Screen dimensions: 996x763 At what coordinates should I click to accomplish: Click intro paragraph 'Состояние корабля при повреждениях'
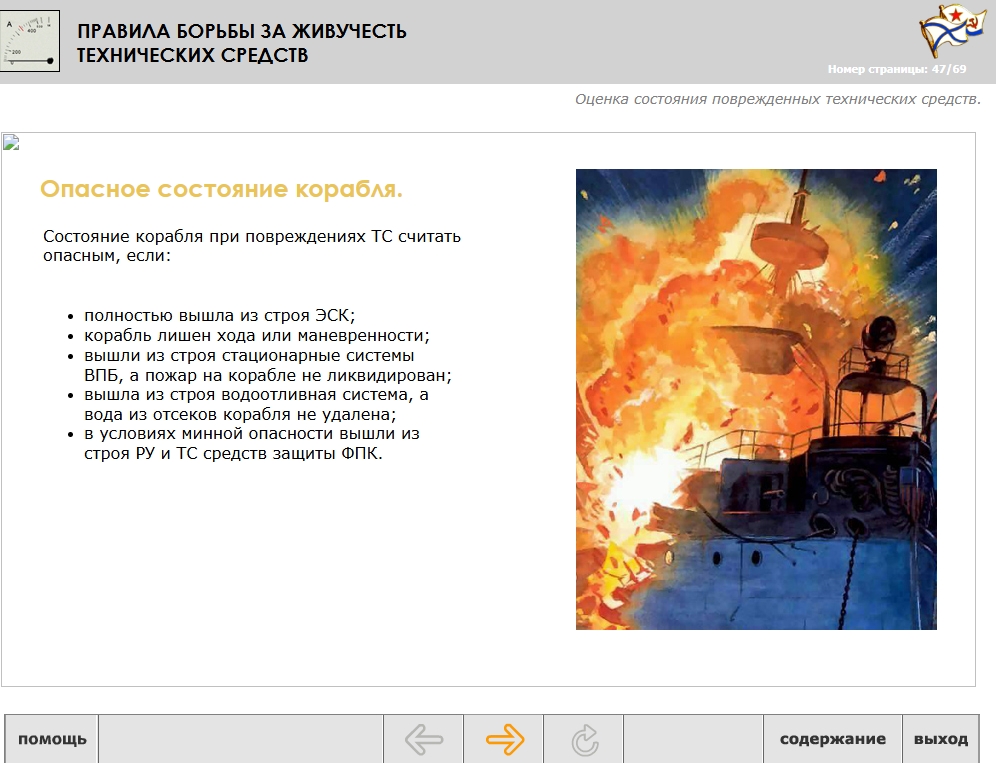tap(252, 246)
